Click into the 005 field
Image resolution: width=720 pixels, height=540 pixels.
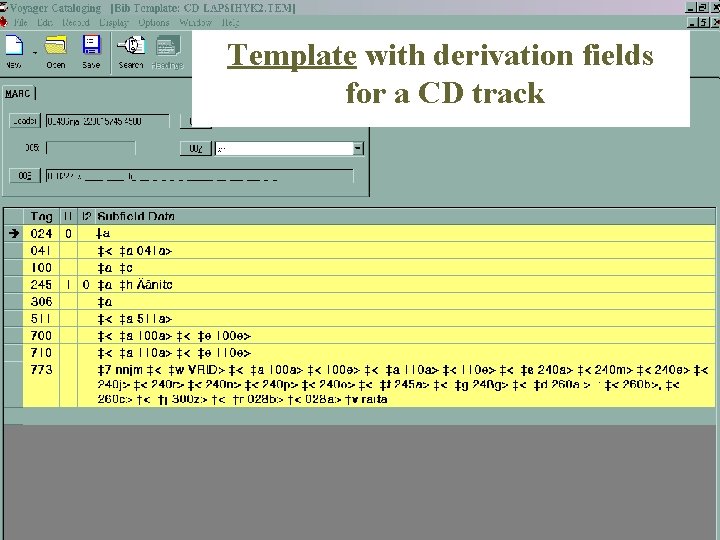[91, 148]
